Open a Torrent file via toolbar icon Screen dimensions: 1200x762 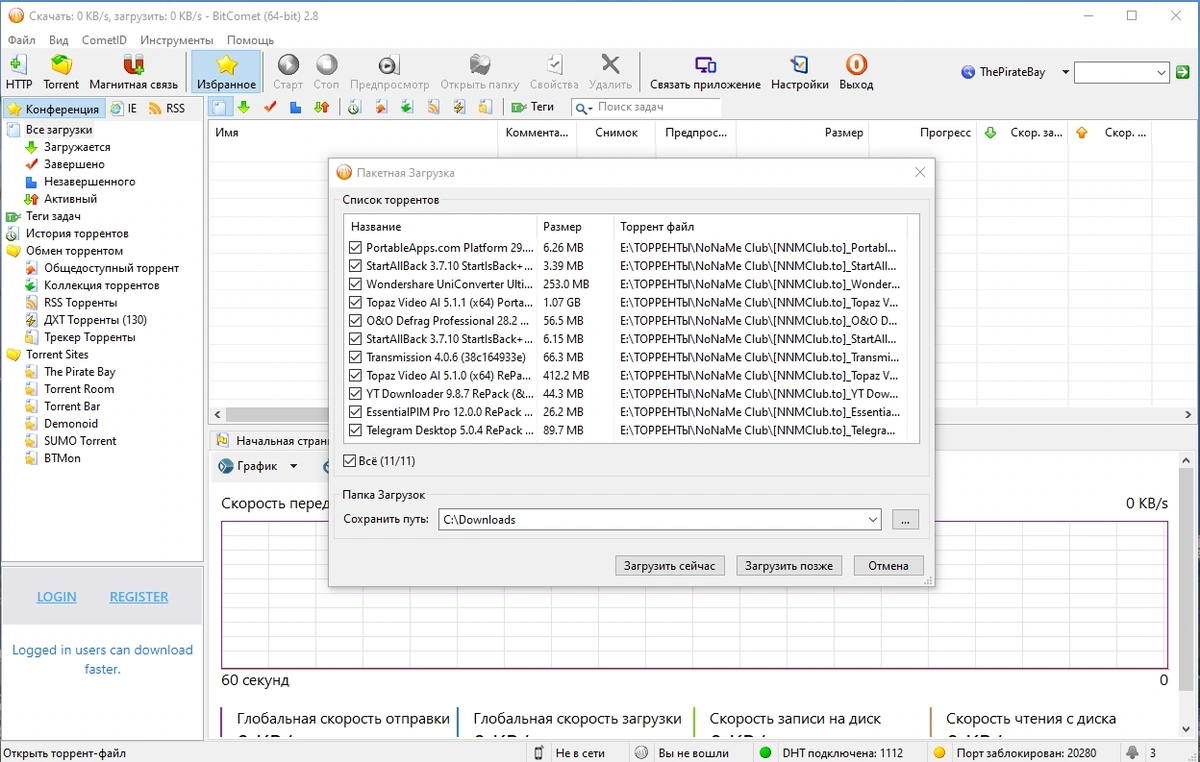click(x=61, y=72)
